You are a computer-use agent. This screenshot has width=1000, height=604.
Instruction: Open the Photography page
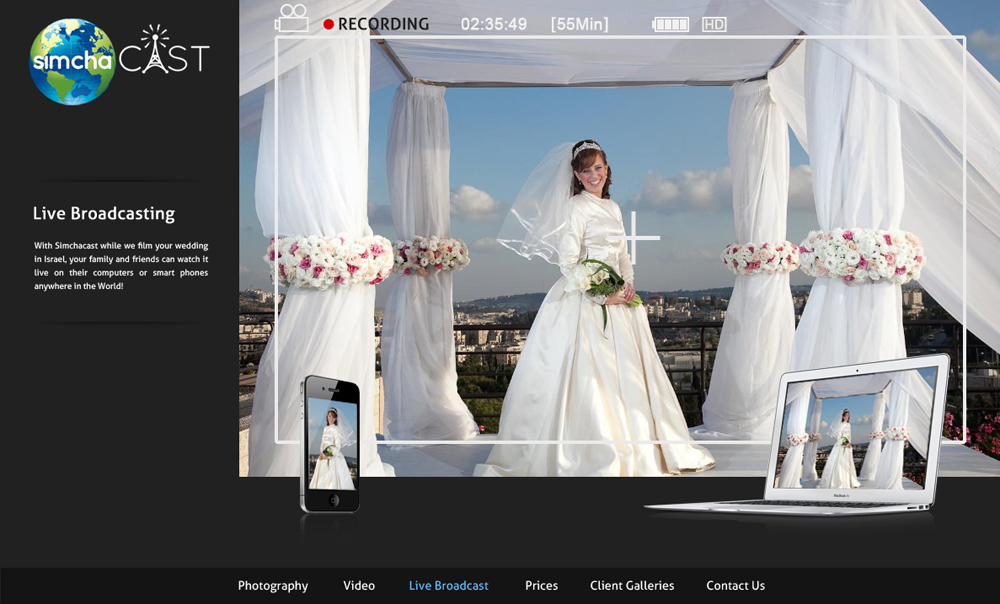tap(273, 586)
